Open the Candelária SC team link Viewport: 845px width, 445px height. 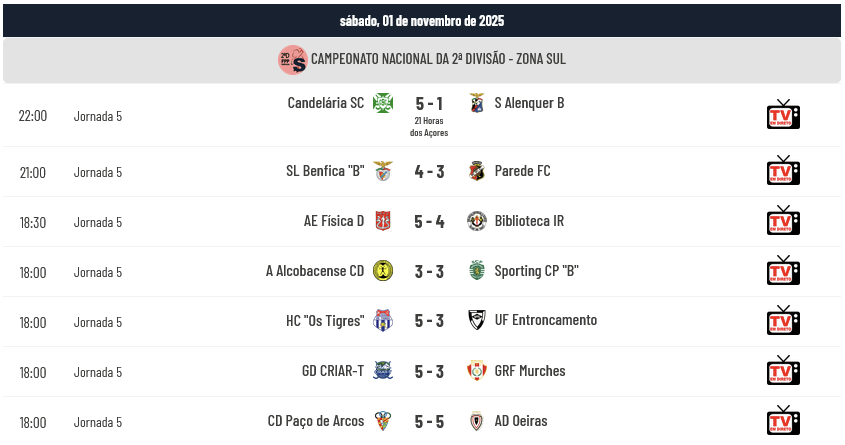(x=325, y=103)
